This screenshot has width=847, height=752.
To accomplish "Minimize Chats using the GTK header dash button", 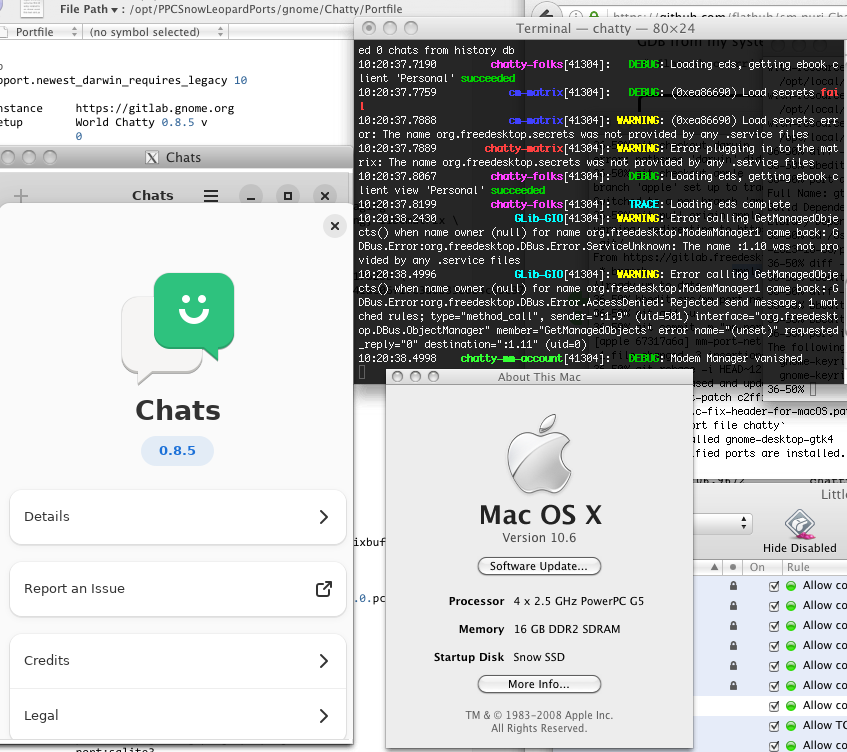I will 251,196.
